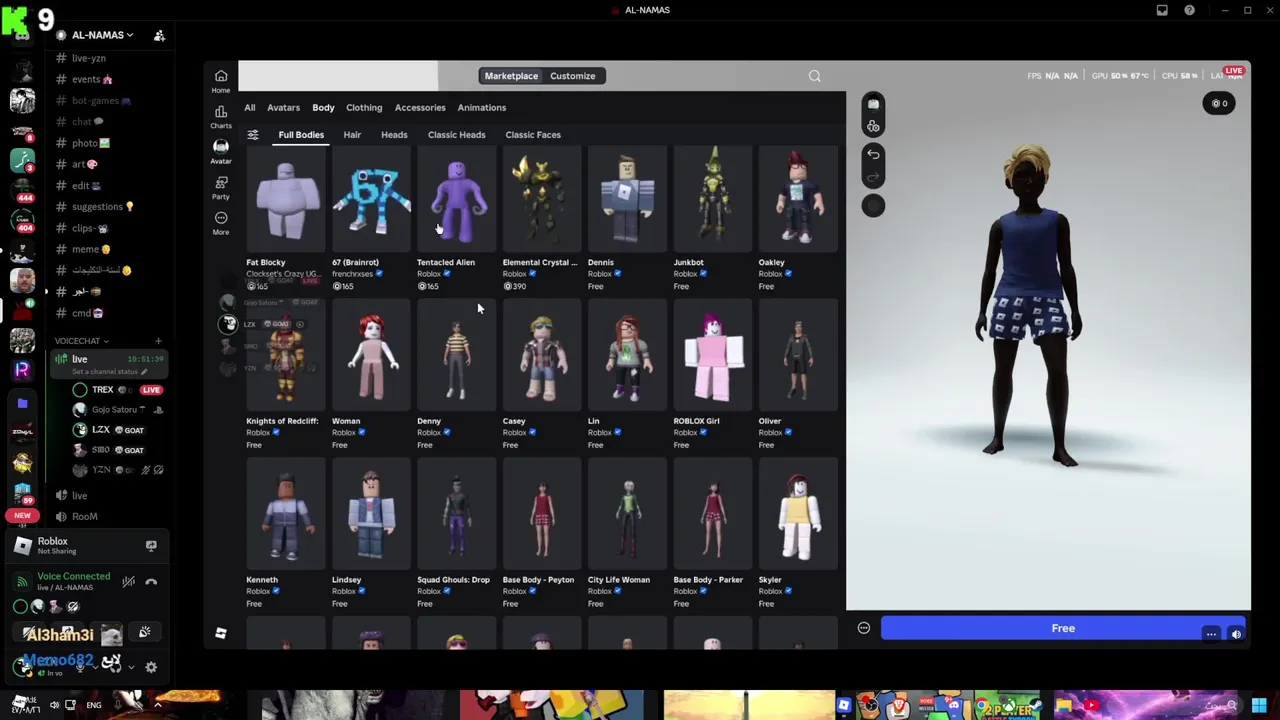Switch to Classic Heads subcategory
This screenshot has width=1280, height=720.
click(x=457, y=135)
